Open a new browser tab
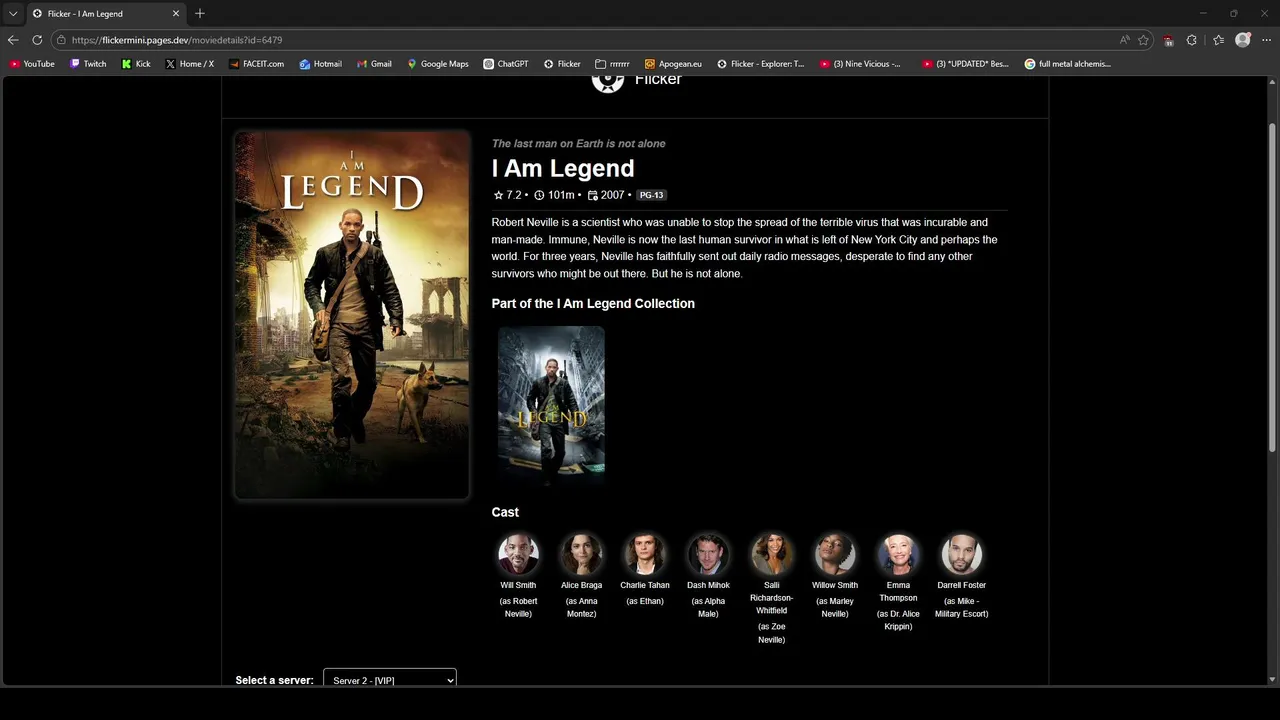Image resolution: width=1280 pixels, height=720 pixels. (200, 13)
